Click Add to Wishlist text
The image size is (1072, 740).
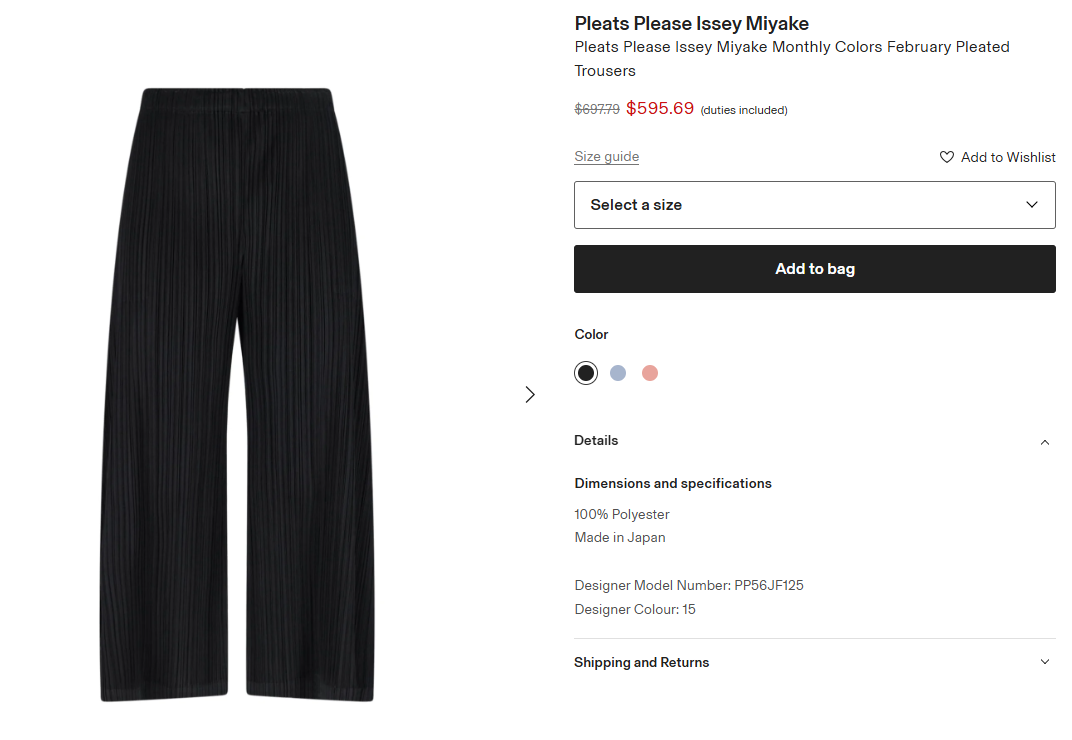coord(1008,157)
